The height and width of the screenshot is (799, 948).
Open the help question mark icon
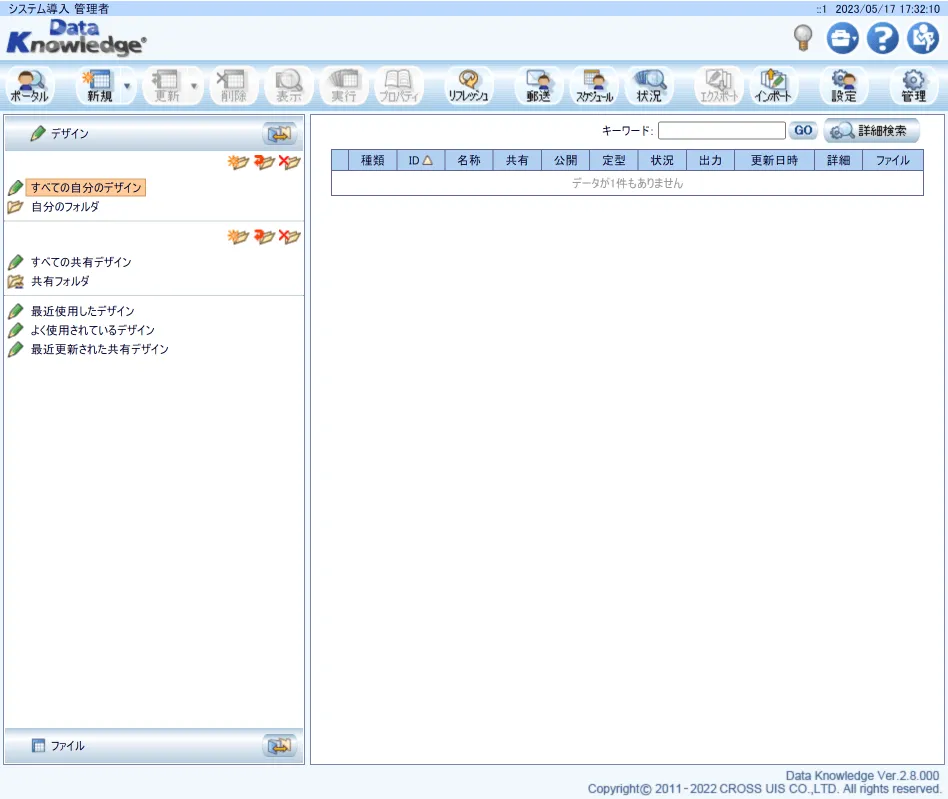pos(882,38)
